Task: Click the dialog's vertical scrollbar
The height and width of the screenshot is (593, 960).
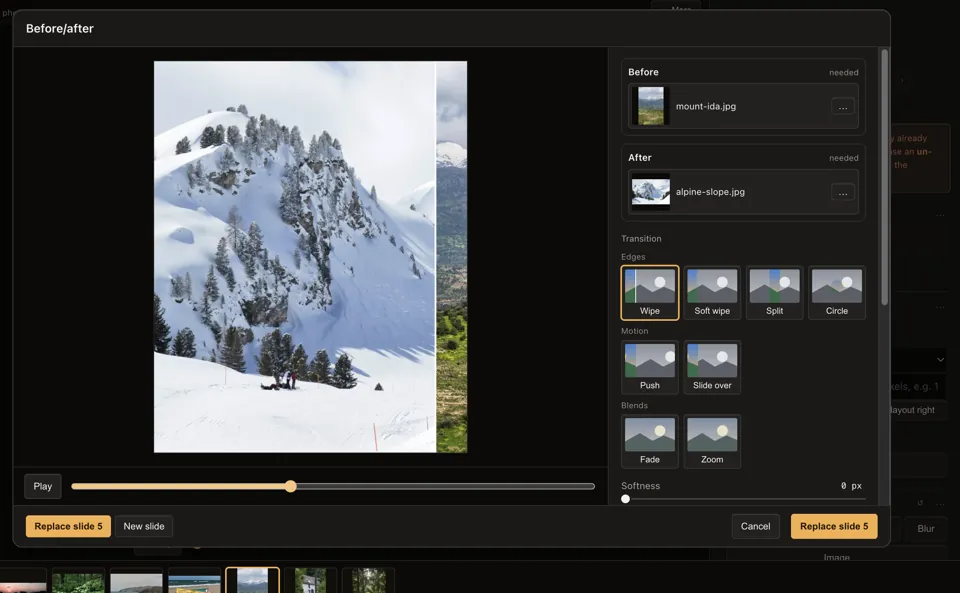Action: (884, 177)
